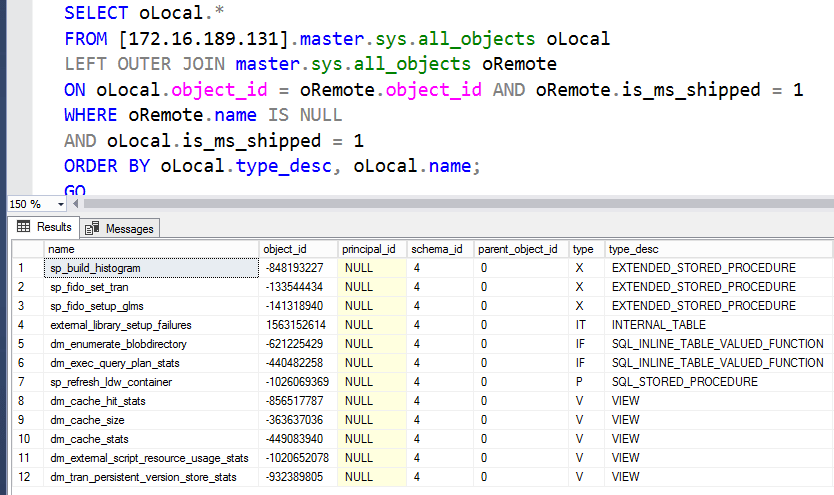The height and width of the screenshot is (495, 834).
Task: Click object_id value -1026069369
Action: (297, 382)
